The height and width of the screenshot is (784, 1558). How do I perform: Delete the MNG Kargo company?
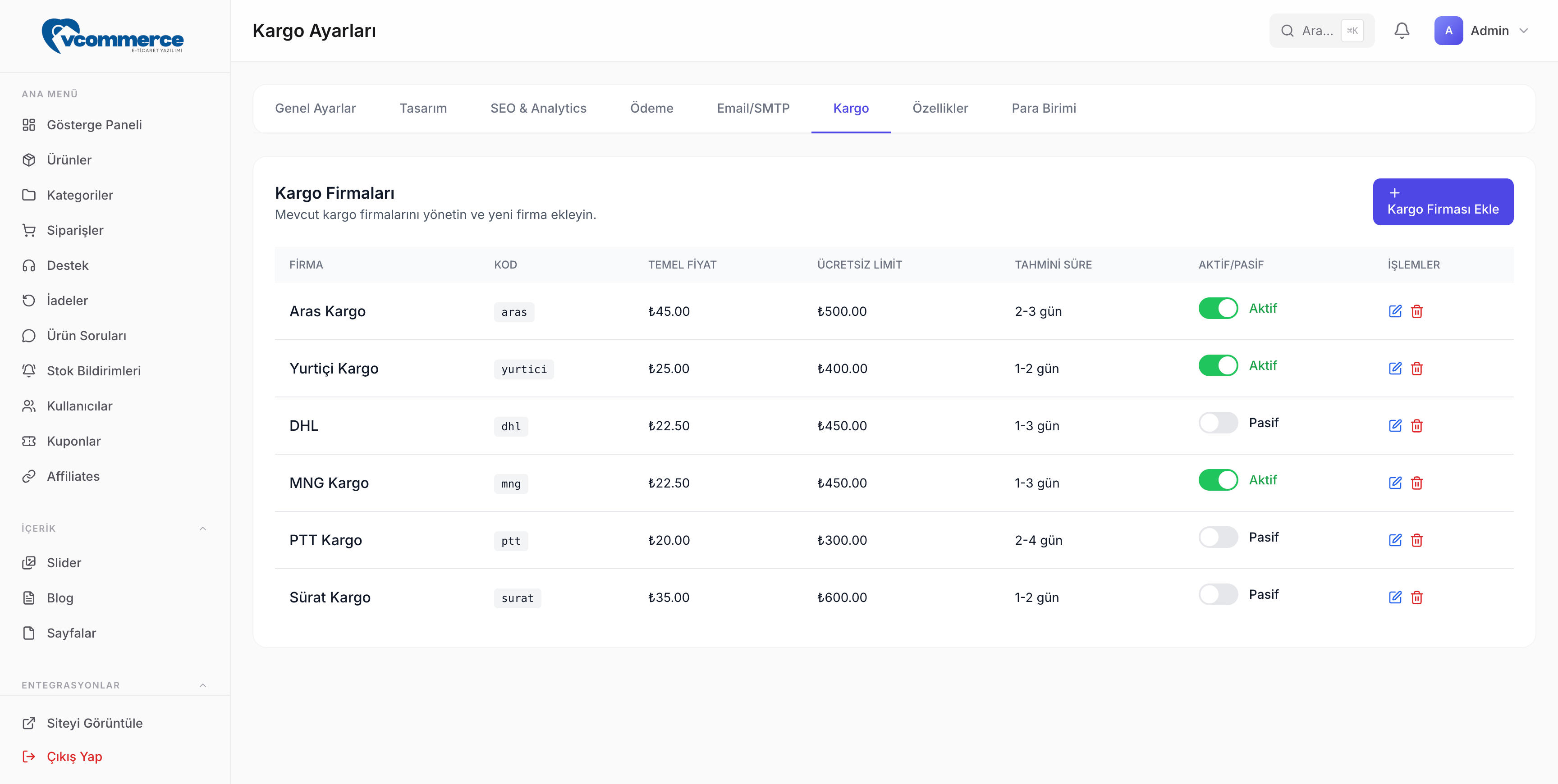click(1416, 483)
